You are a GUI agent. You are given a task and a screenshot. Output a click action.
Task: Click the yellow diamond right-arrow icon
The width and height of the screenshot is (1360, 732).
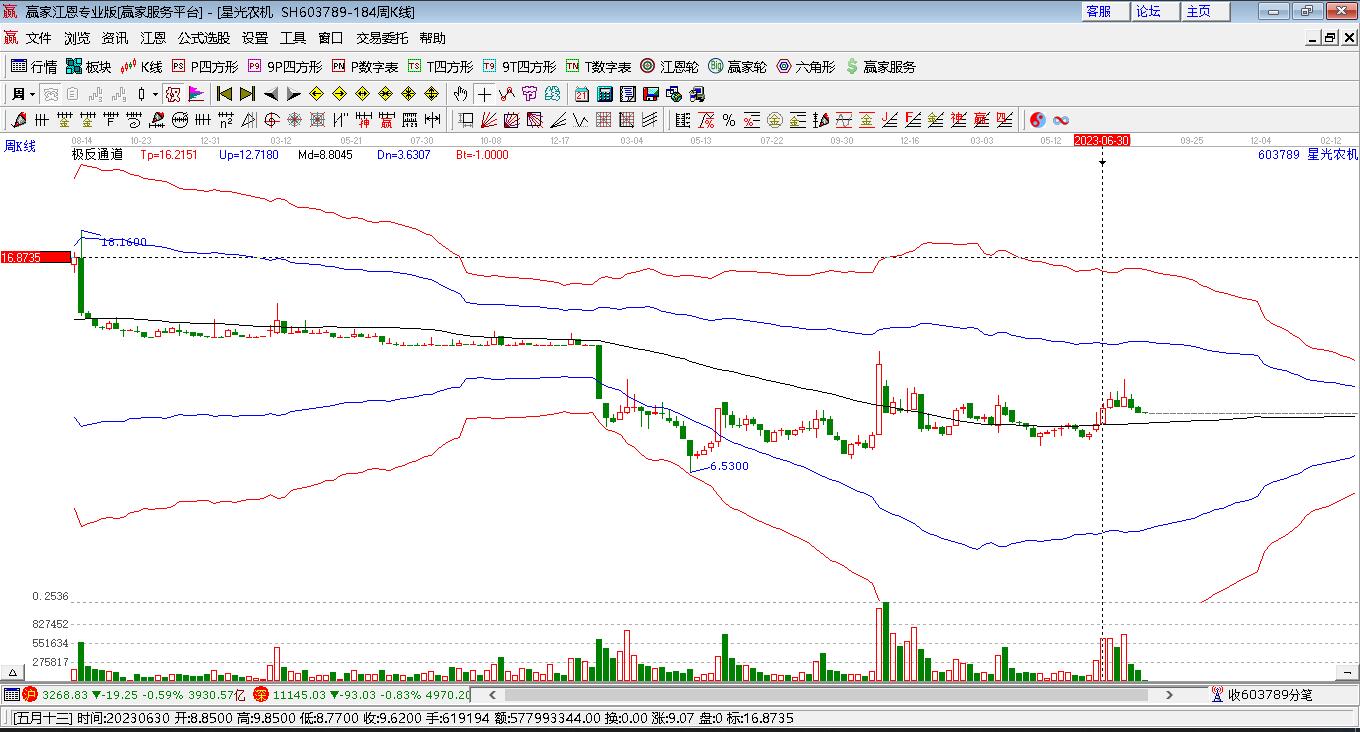pos(339,94)
